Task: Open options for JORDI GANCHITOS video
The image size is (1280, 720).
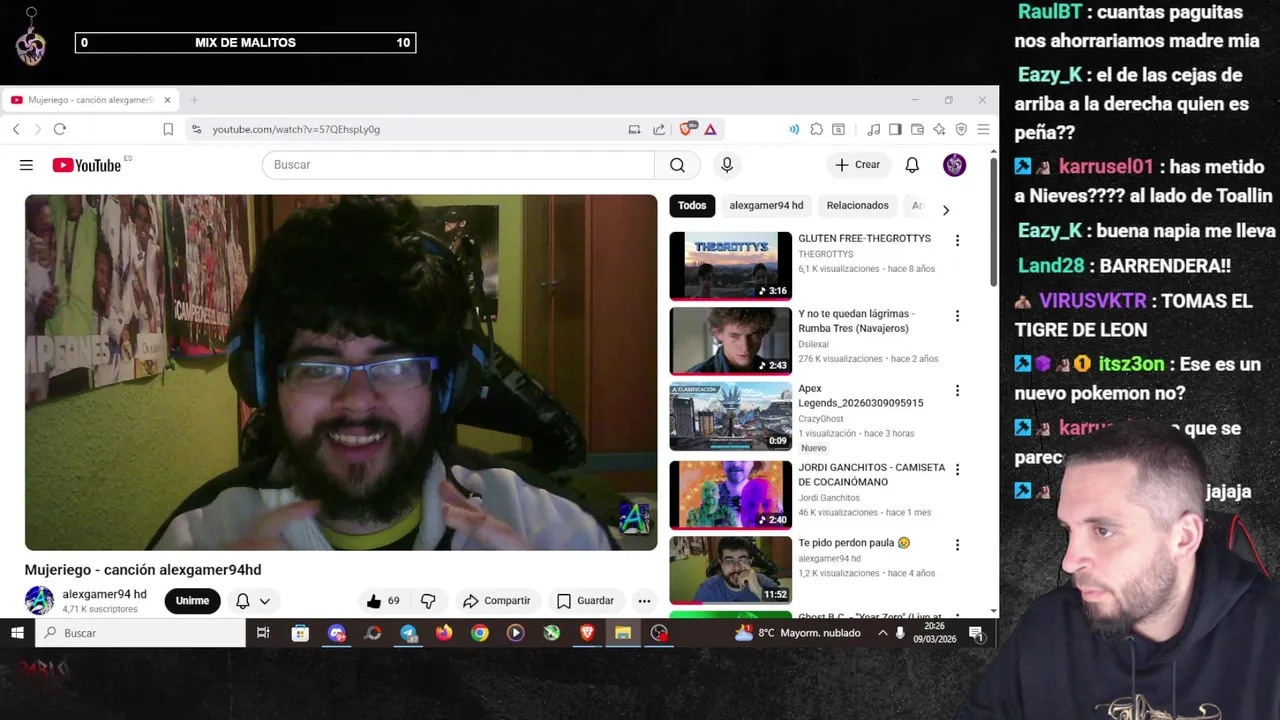Action: pos(957,469)
